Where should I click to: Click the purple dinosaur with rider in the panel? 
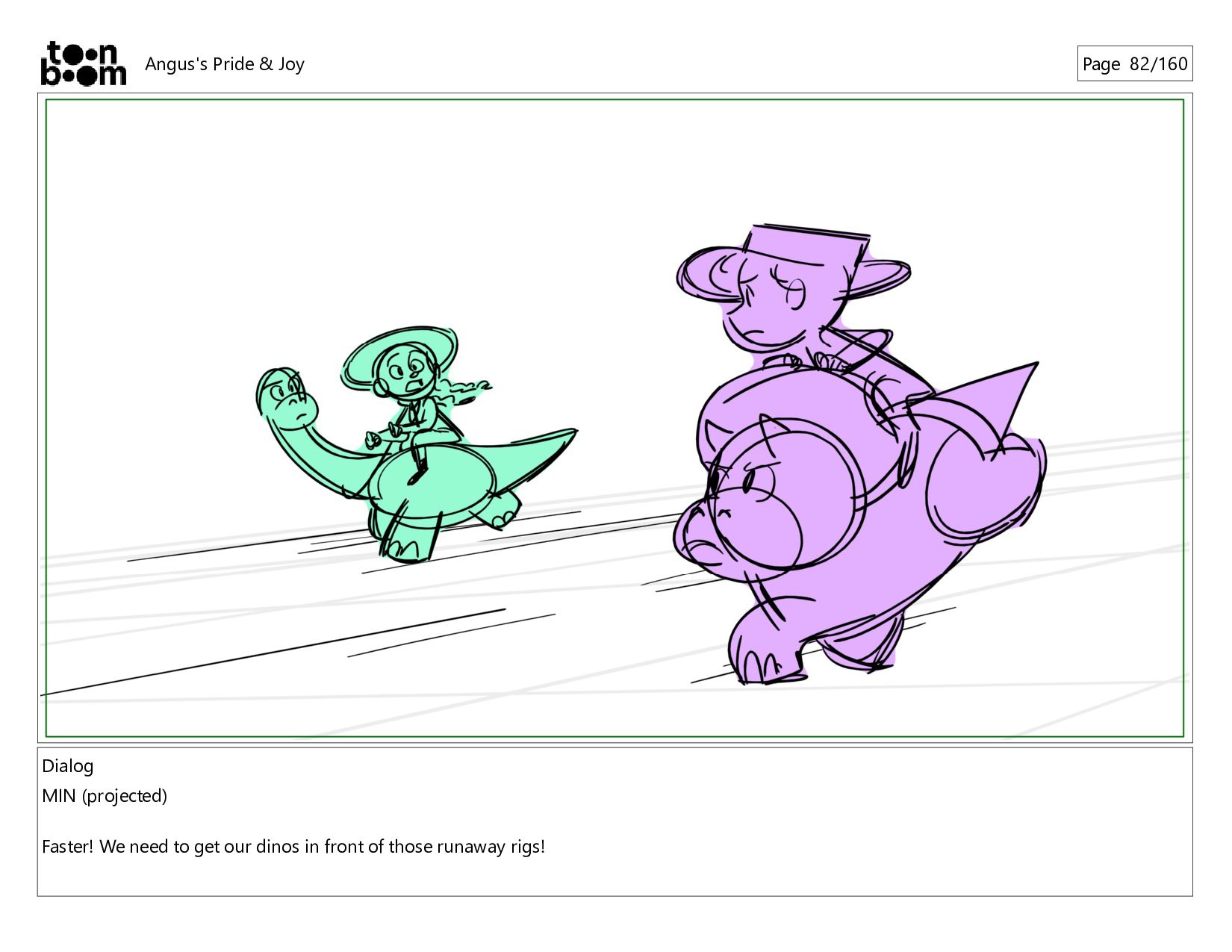pos(859,454)
